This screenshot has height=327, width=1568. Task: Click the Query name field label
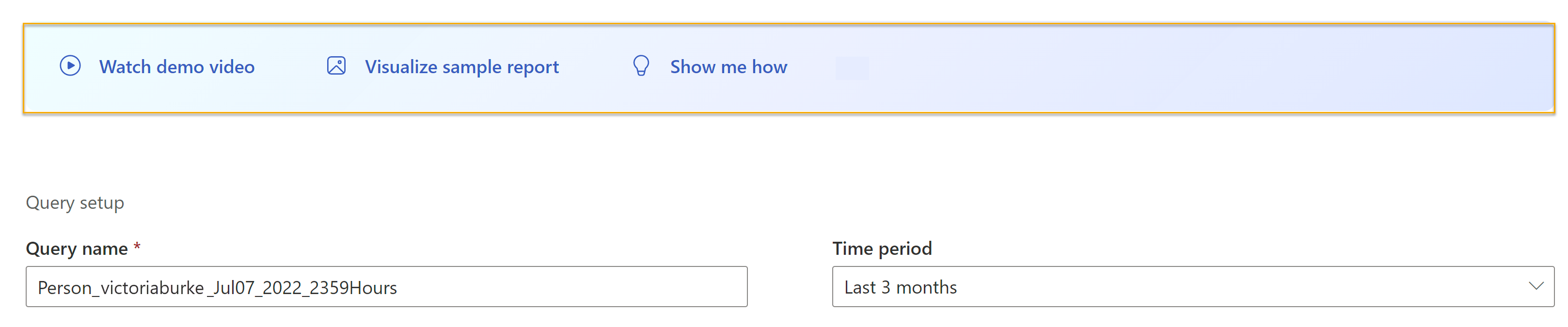tap(77, 249)
